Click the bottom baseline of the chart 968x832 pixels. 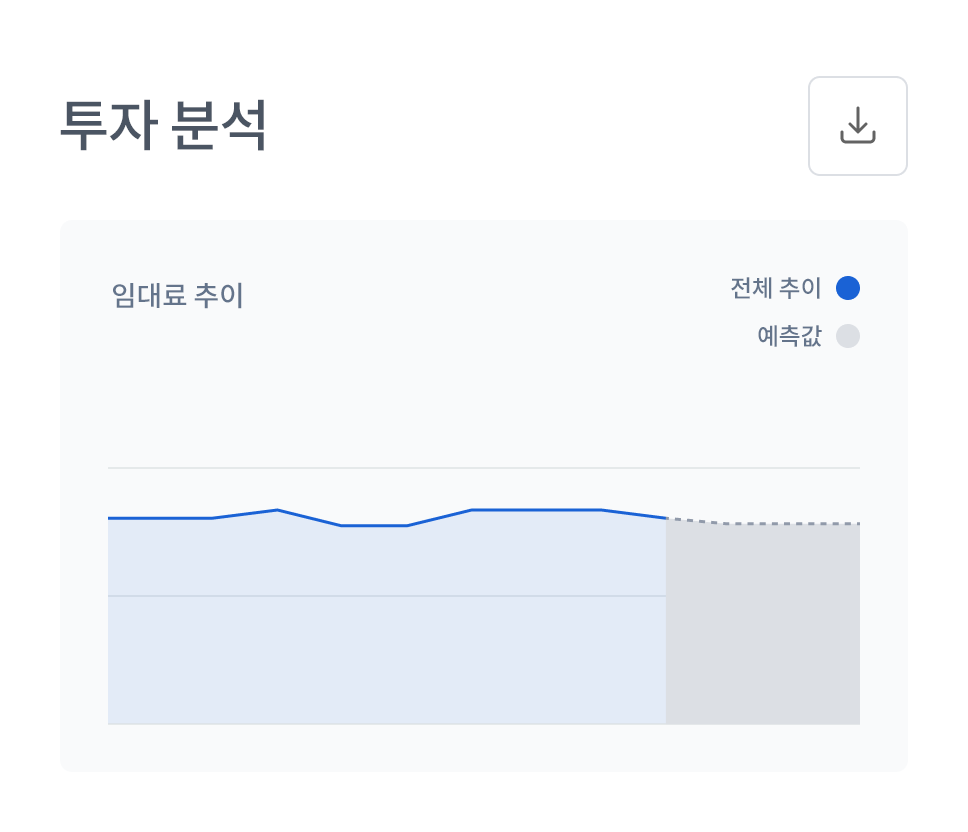484,723
